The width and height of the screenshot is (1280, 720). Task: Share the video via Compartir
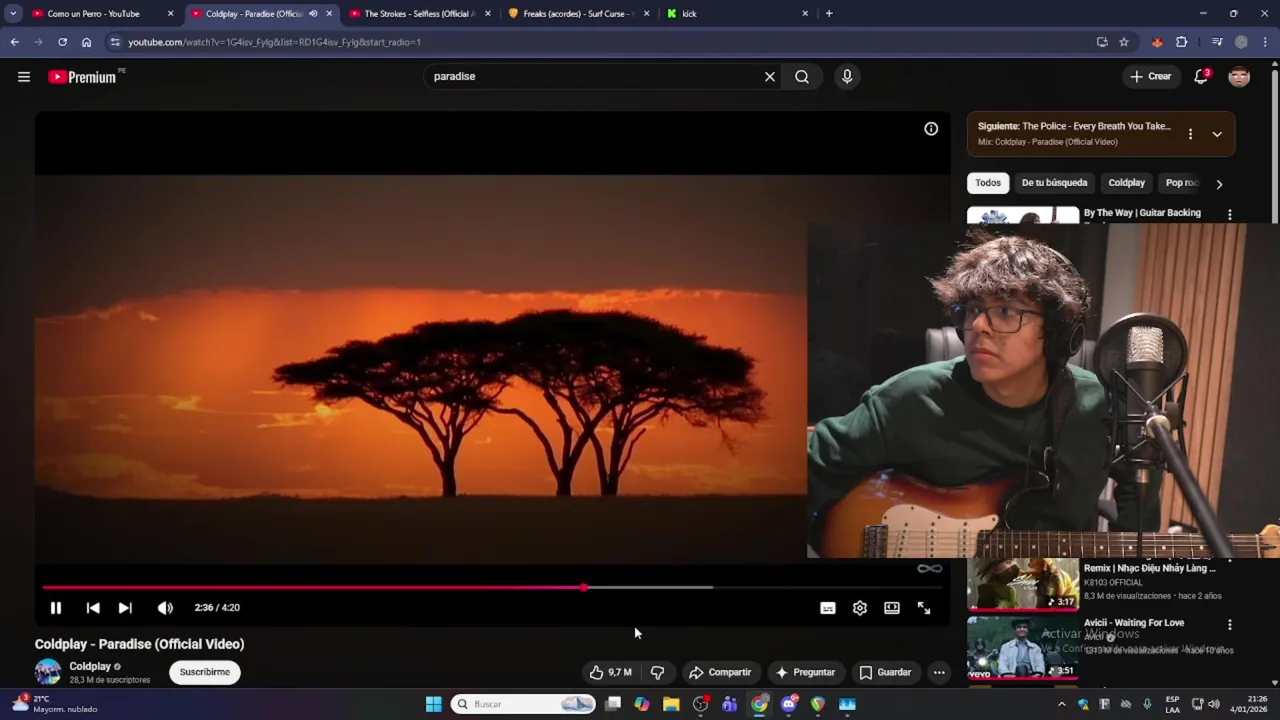pos(720,672)
